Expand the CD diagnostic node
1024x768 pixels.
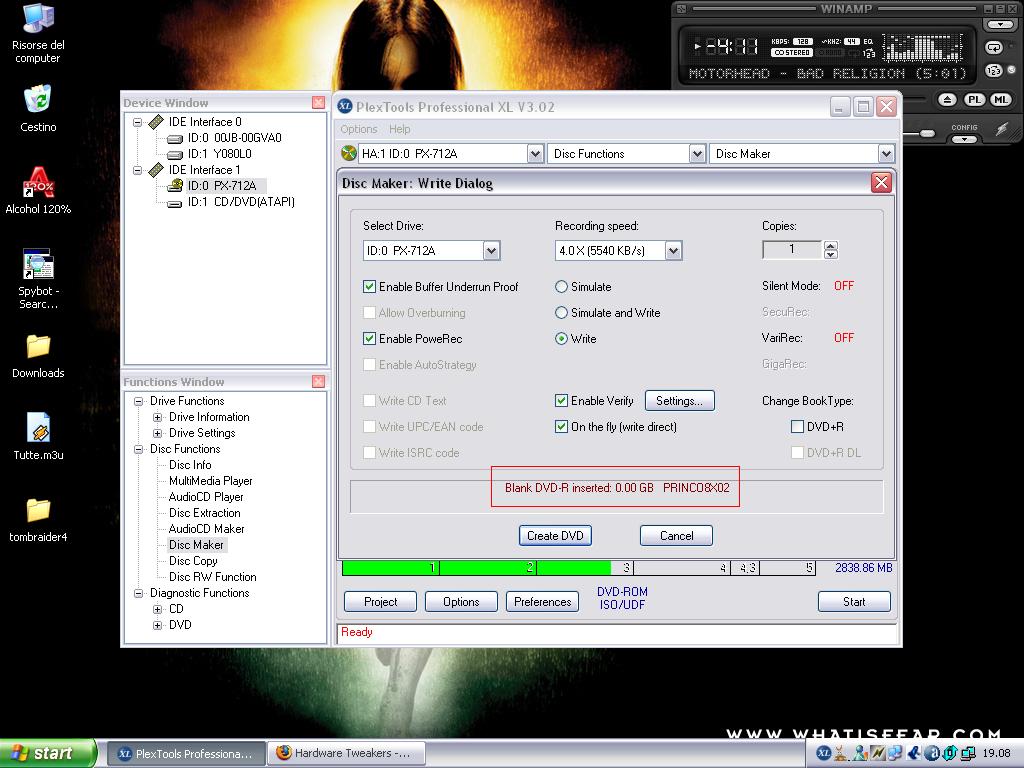click(x=157, y=609)
